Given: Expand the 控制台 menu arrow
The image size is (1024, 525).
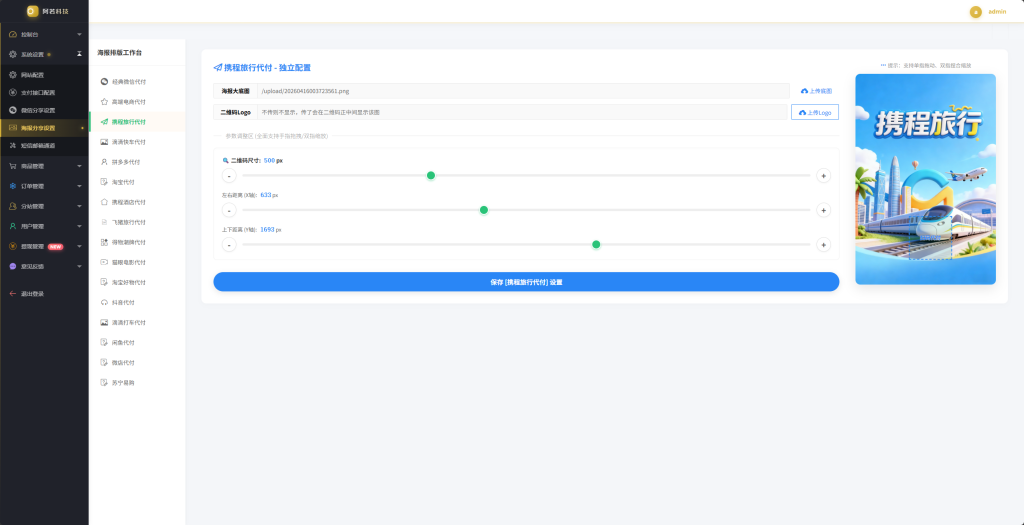Looking at the screenshot, I should [x=79, y=34].
